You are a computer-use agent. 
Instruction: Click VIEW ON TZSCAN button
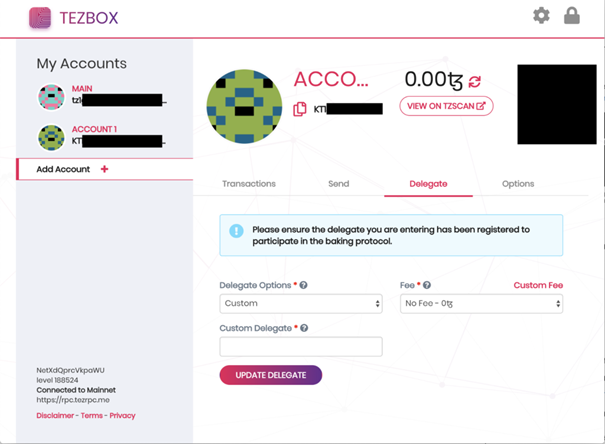tap(446, 106)
